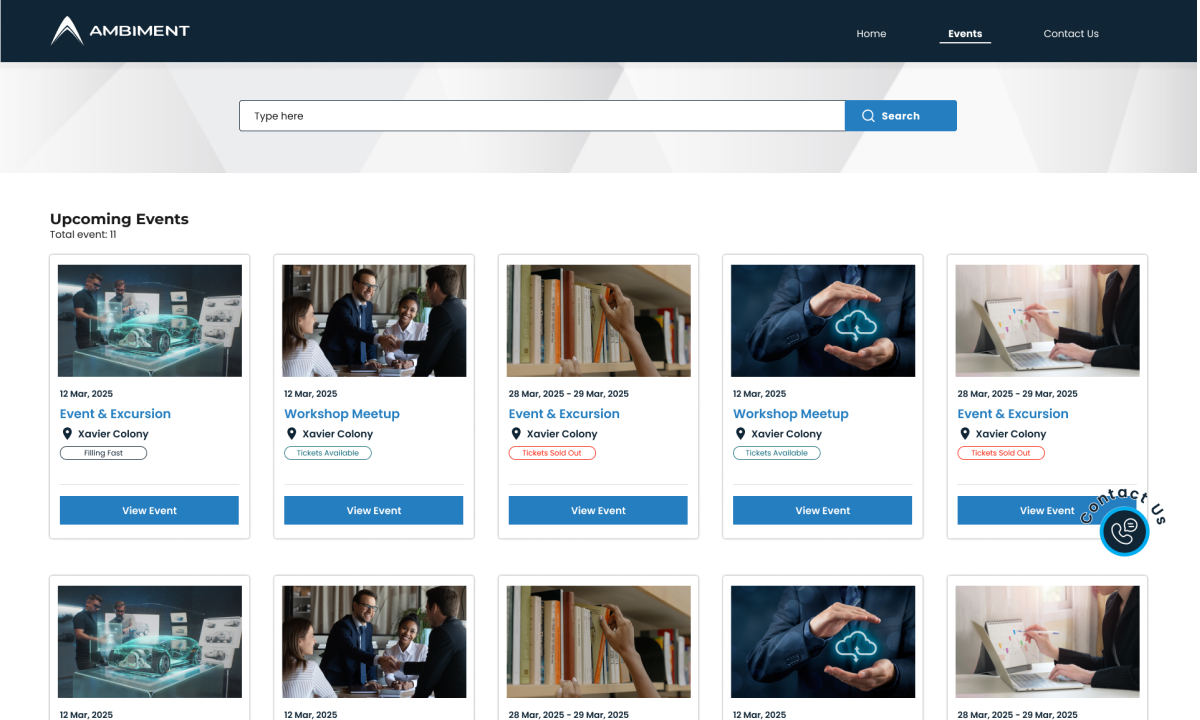The width and height of the screenshot is (1200, 720).
Task: Open Contact Us in the top navigation
Action: pyautogui.click(x=1071, y=34)
